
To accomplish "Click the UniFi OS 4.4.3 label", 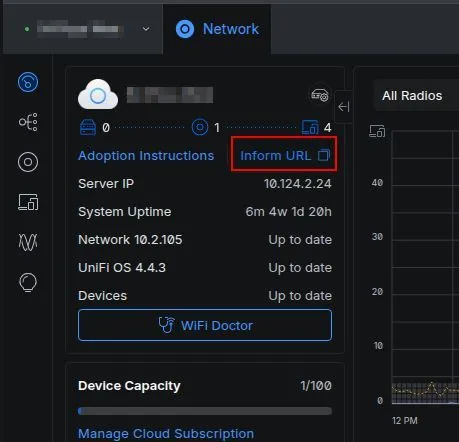I will pos(122,268).
